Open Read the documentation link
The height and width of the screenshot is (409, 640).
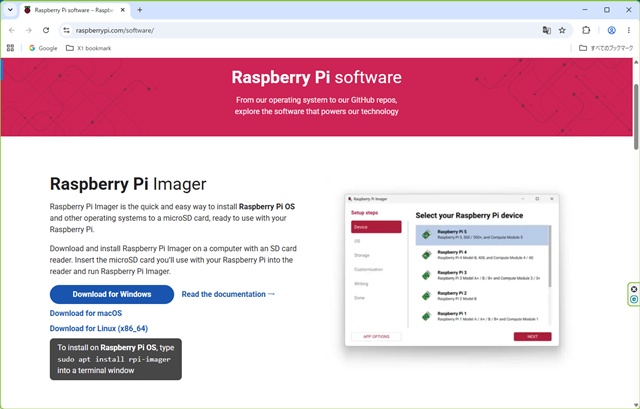click(228, 294)
